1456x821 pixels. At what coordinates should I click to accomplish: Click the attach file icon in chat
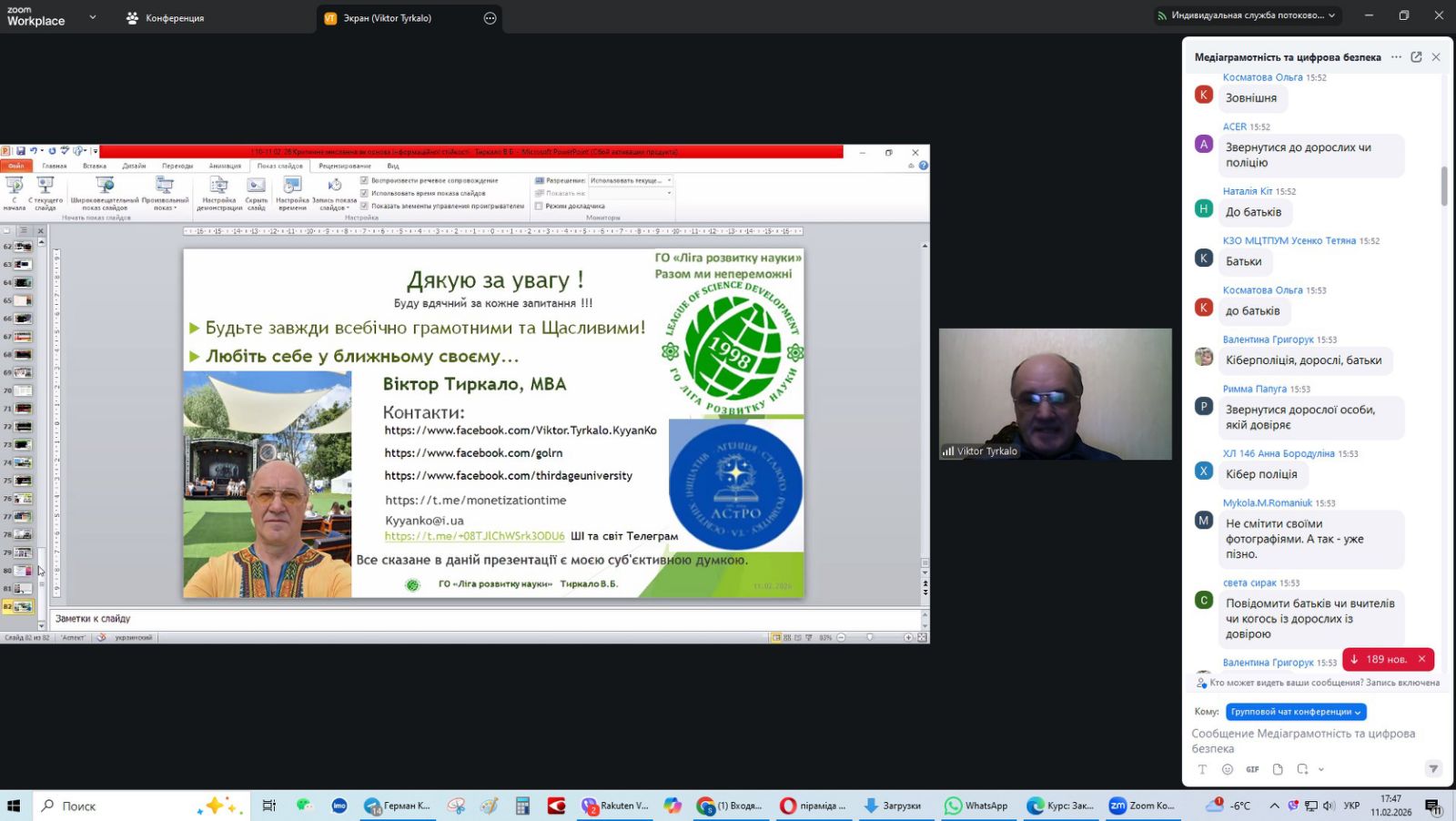click(1278, 769)
